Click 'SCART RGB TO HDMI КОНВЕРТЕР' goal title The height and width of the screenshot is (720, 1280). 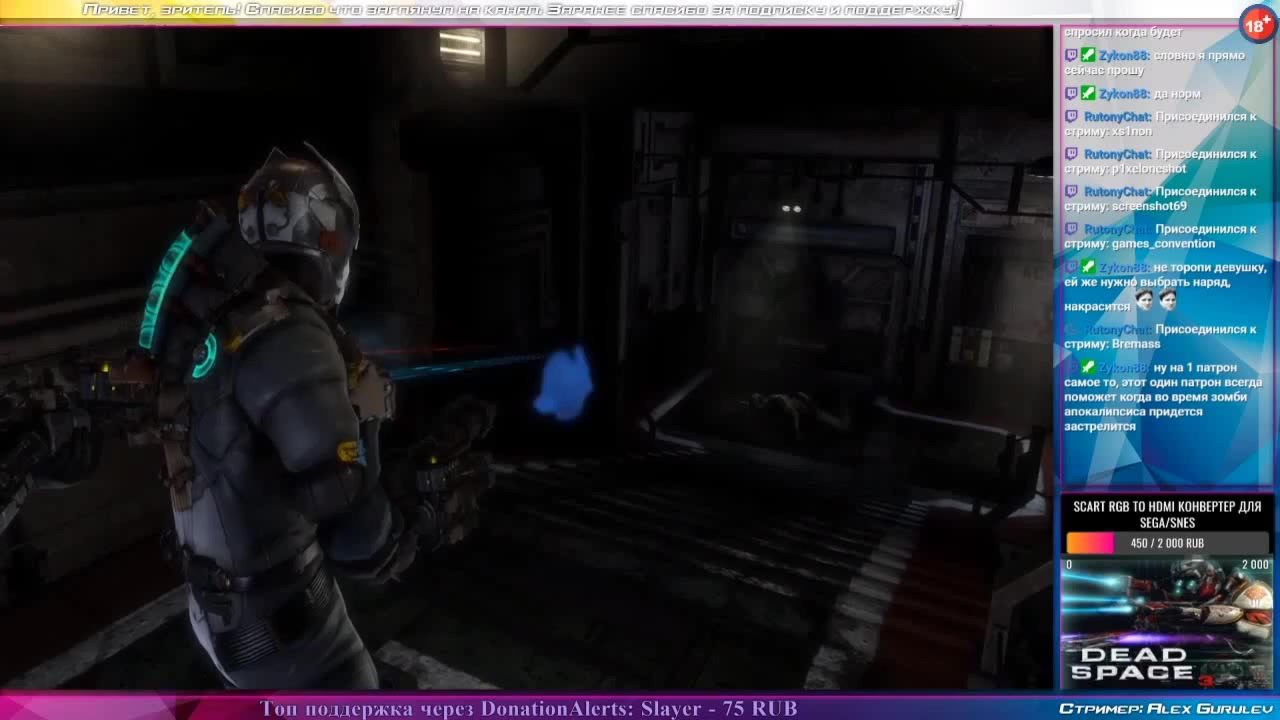[1167, 514]
